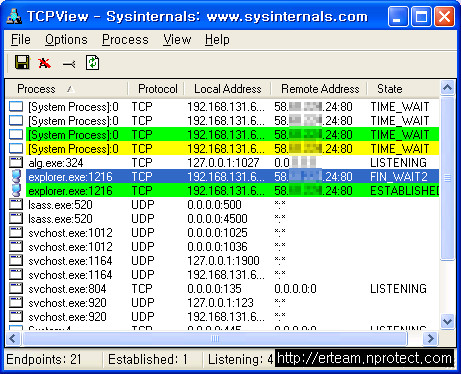The width and height of the screenshot is (461, 374).
Task: Click the Endpoints: 21 status entry
Action: click(x=44, y=359)
